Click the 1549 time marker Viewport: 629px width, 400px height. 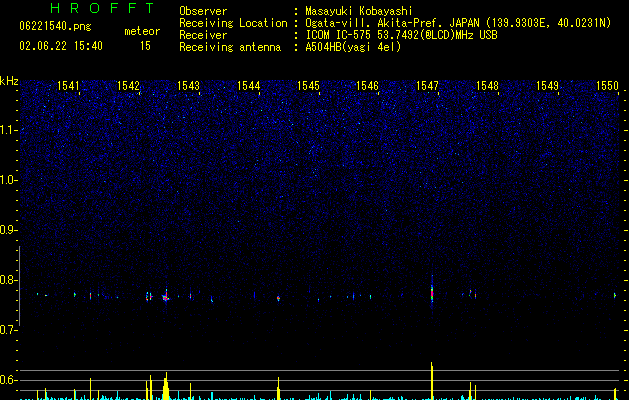[547, 86]
